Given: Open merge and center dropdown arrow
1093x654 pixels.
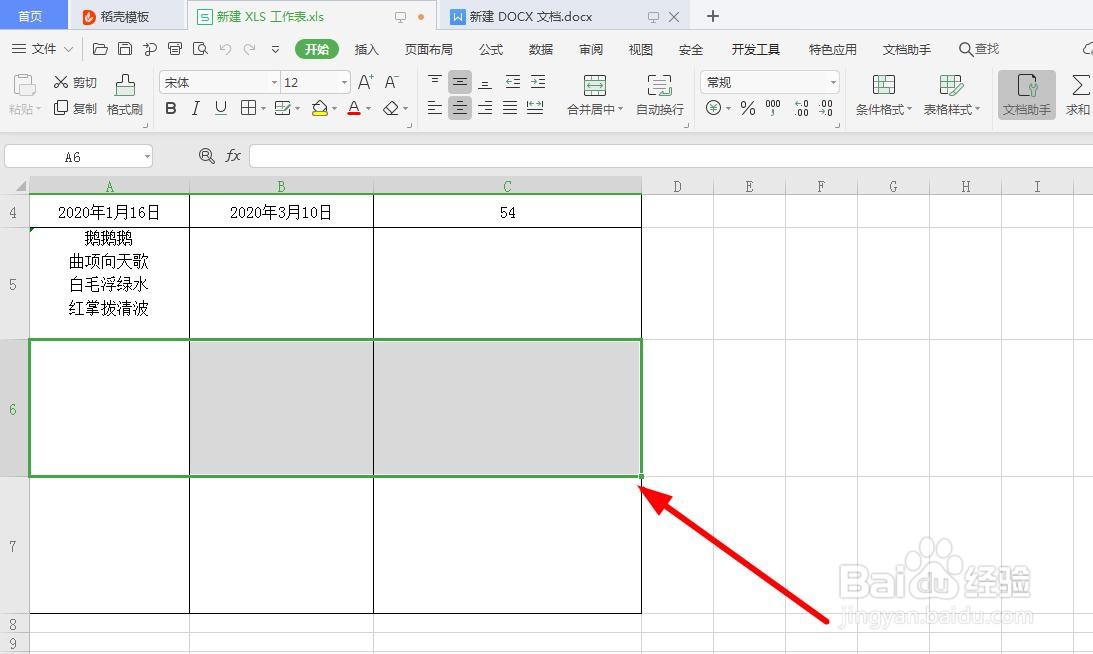Looking at the screenshot, I should click(620, 109).
